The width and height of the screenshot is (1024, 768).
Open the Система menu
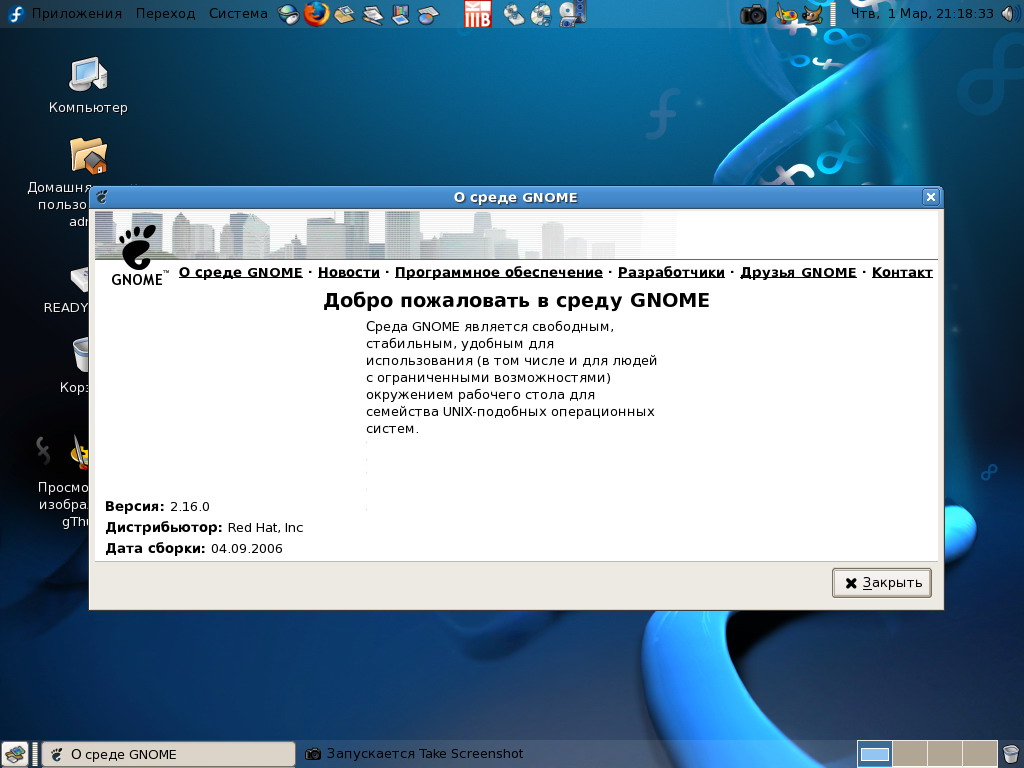[238, 14]
